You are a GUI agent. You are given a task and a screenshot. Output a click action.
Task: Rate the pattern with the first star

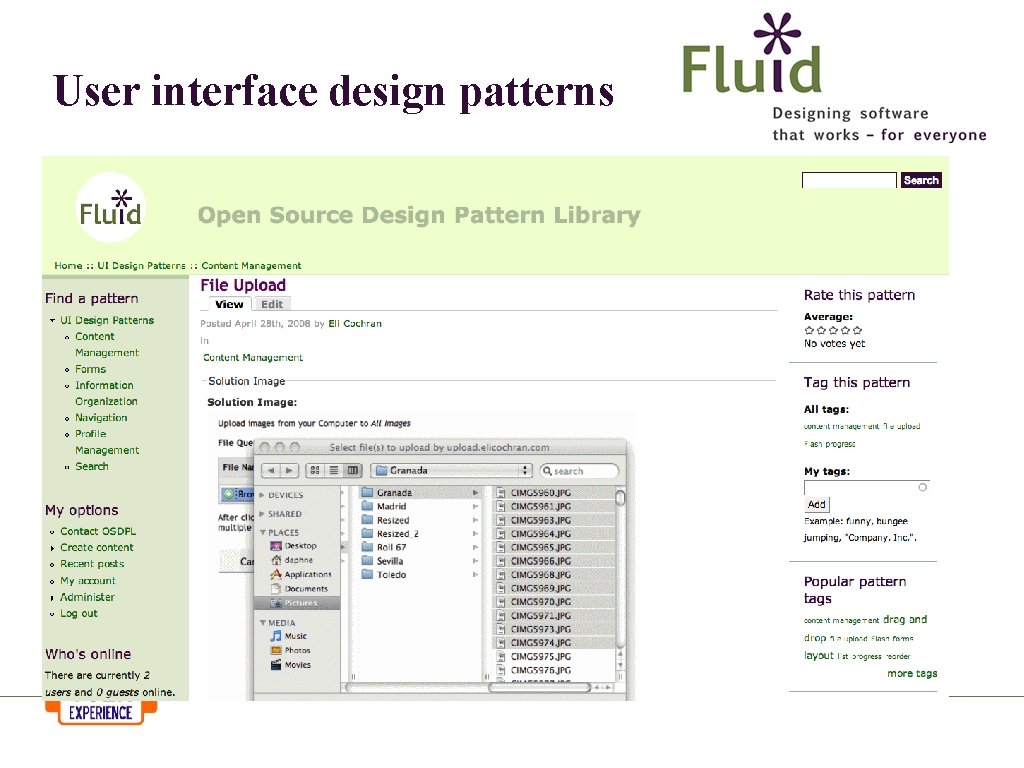click(809, 330)
